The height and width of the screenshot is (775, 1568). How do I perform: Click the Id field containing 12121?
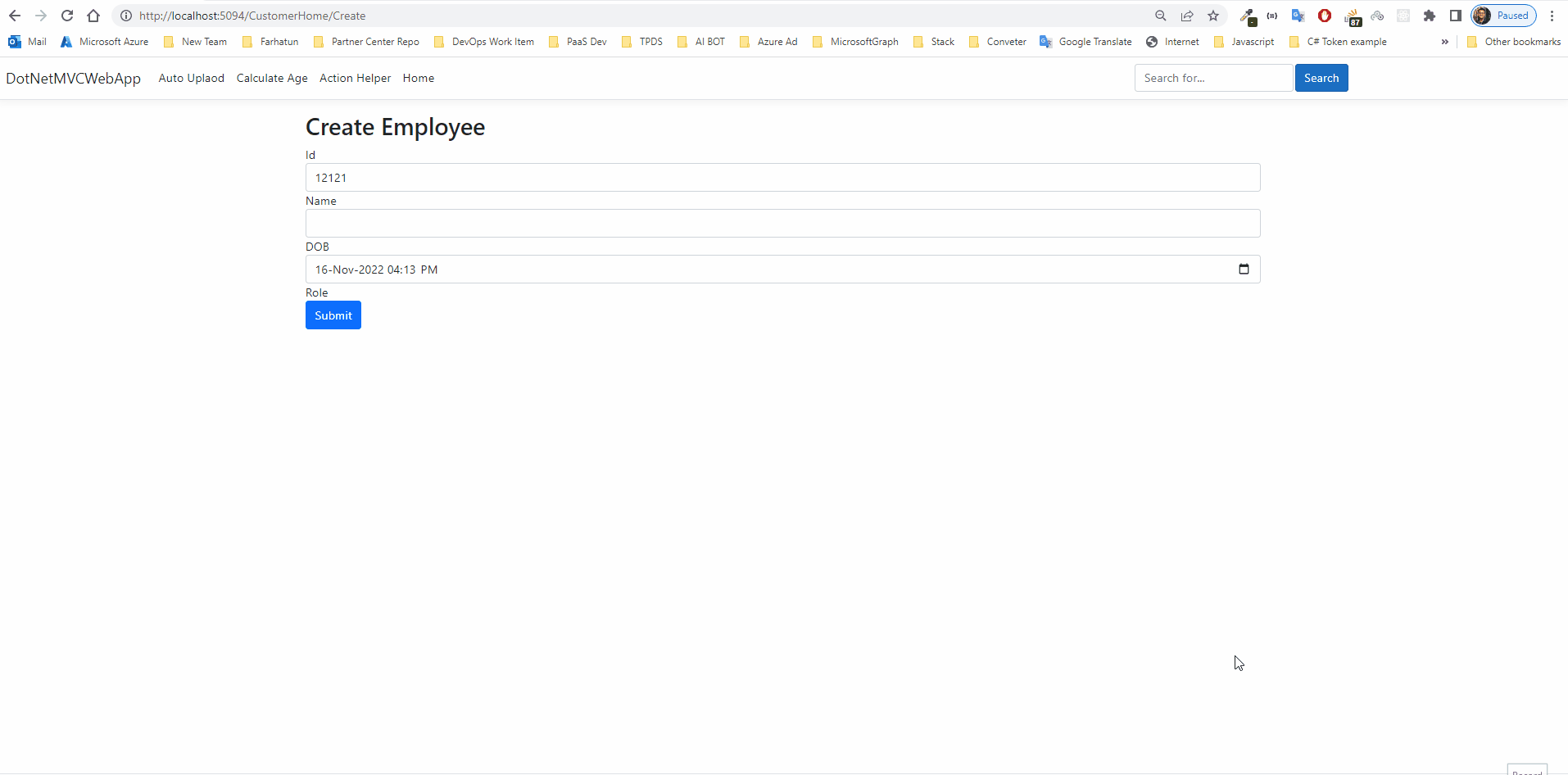coord(782,178)
